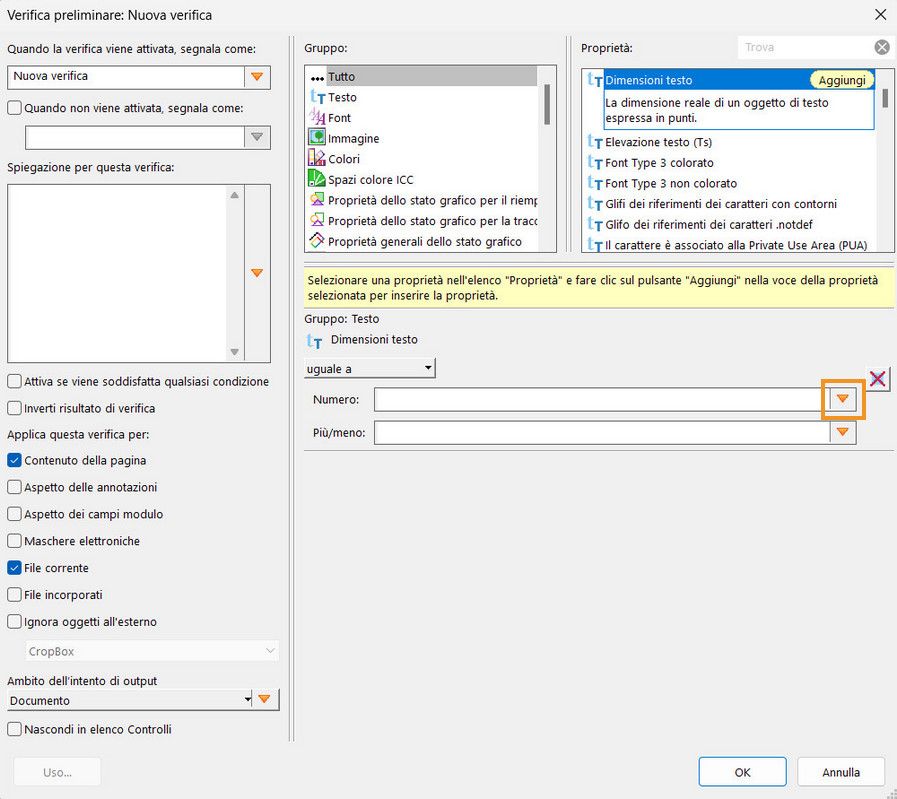The height and width of the screenshot is (799, 897).
Task: Open the Più/meno field orange arrow
Action: (843, 432)
